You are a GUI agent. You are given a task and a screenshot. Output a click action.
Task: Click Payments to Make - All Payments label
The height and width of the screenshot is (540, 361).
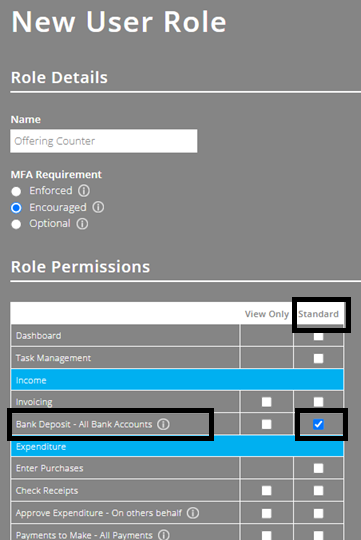84,535
